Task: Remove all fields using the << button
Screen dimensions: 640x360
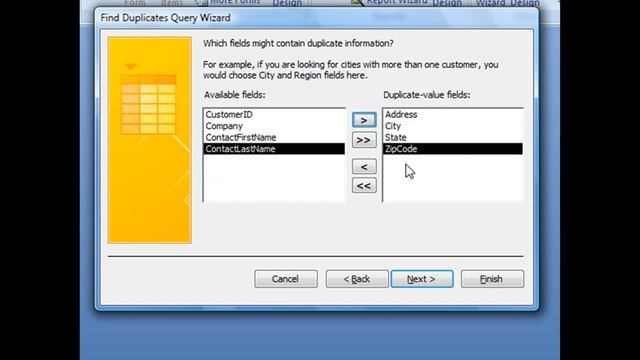Action: [364, 186]
